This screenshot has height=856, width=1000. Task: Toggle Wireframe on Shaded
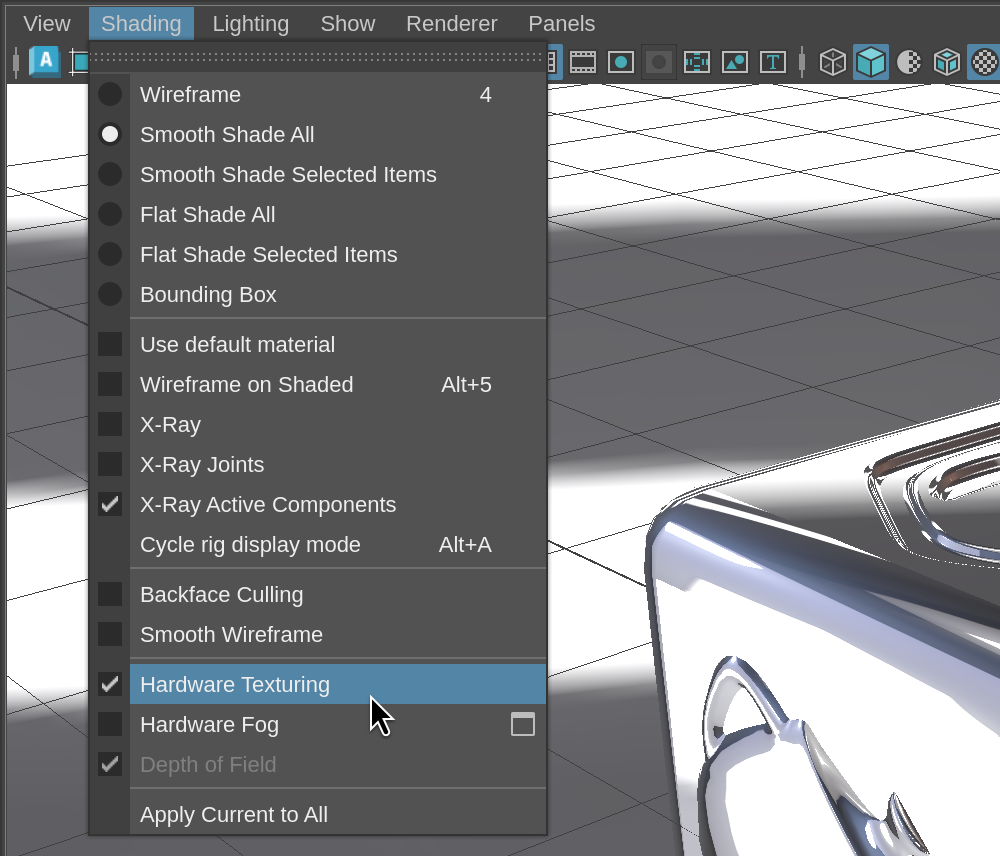pos(318,385)
